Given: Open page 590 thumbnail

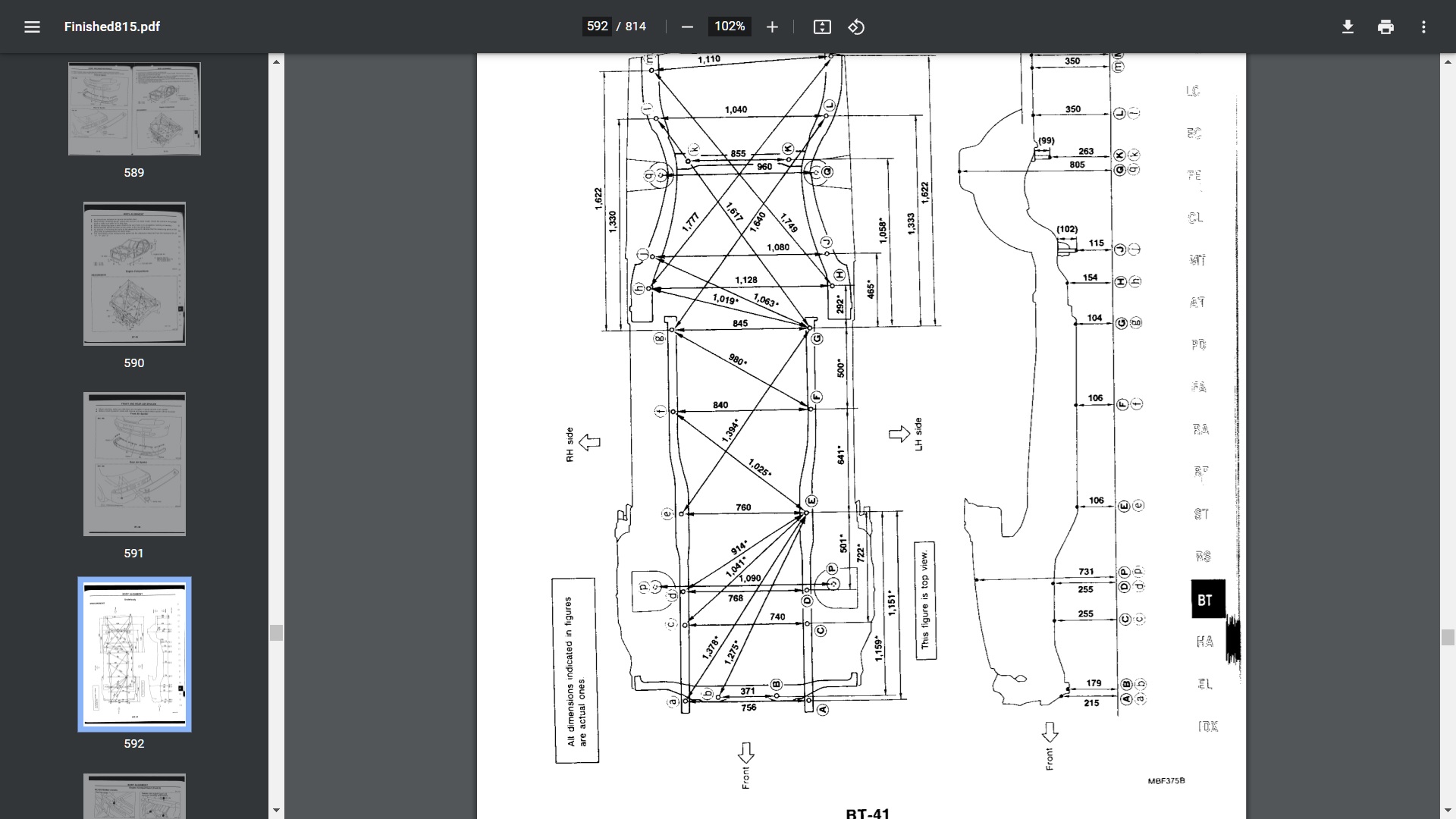Looking at the screenshot, I should pos(134,274).
